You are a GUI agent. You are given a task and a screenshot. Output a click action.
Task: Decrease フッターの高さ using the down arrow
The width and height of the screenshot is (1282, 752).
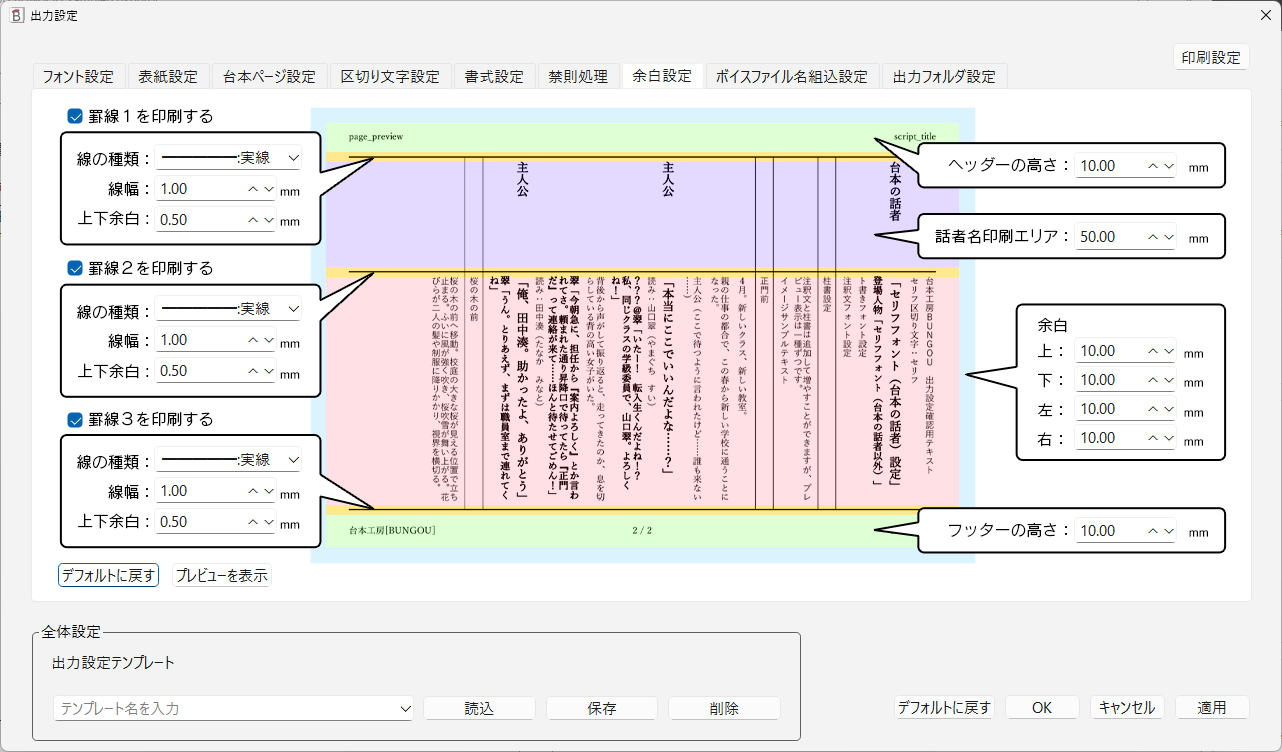point(1167,530)
